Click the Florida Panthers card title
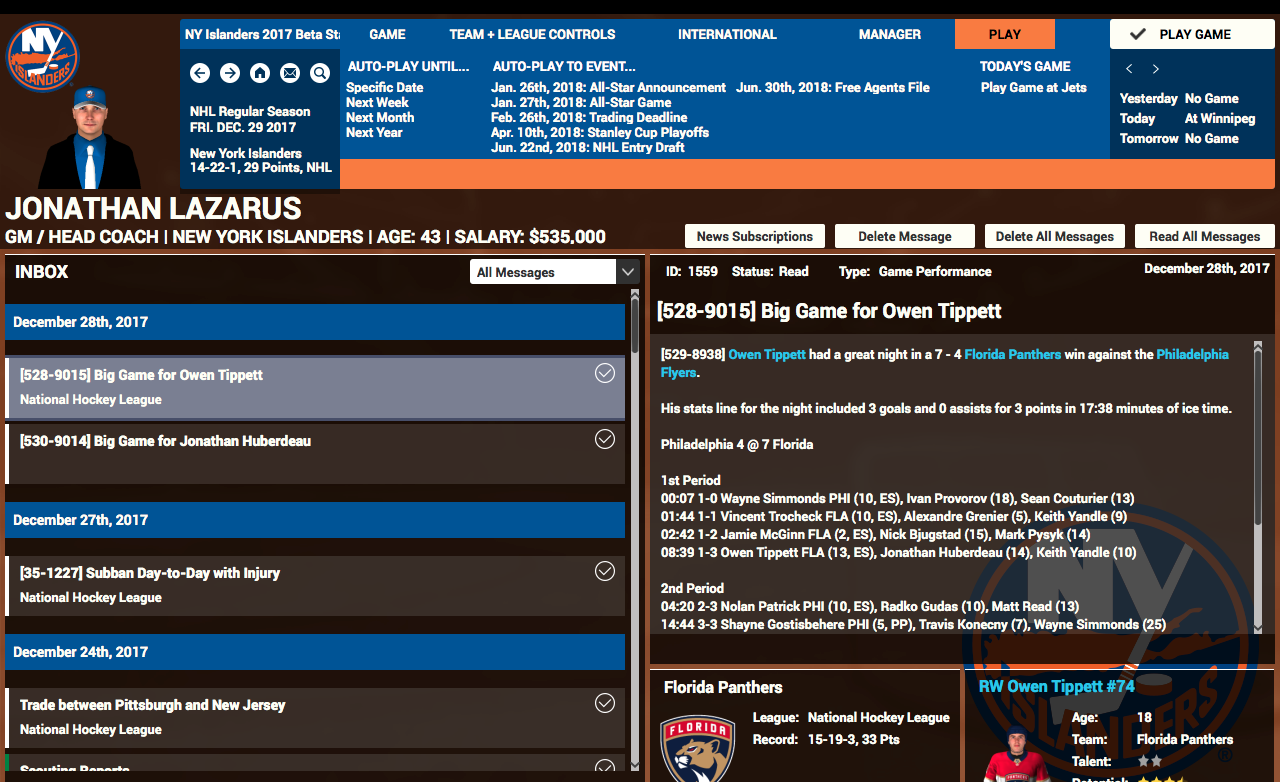 tap(723, 688)
